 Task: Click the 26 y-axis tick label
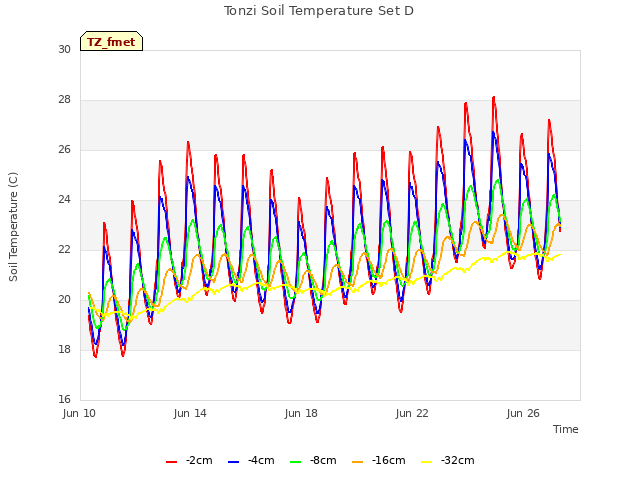(64, 149)
